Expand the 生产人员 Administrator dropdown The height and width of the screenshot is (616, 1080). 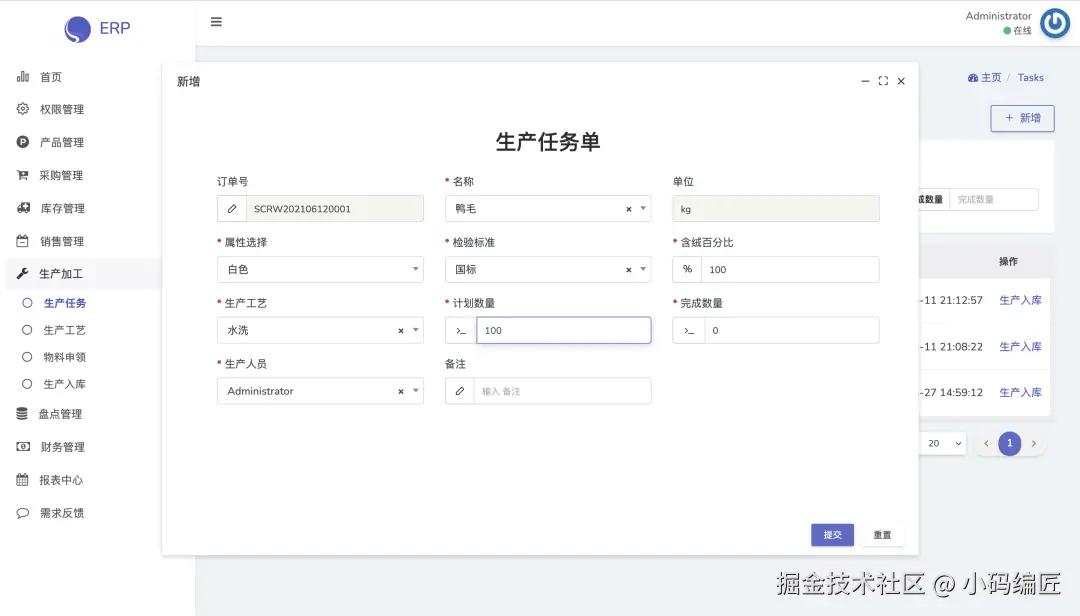click(x=416, y=391)
